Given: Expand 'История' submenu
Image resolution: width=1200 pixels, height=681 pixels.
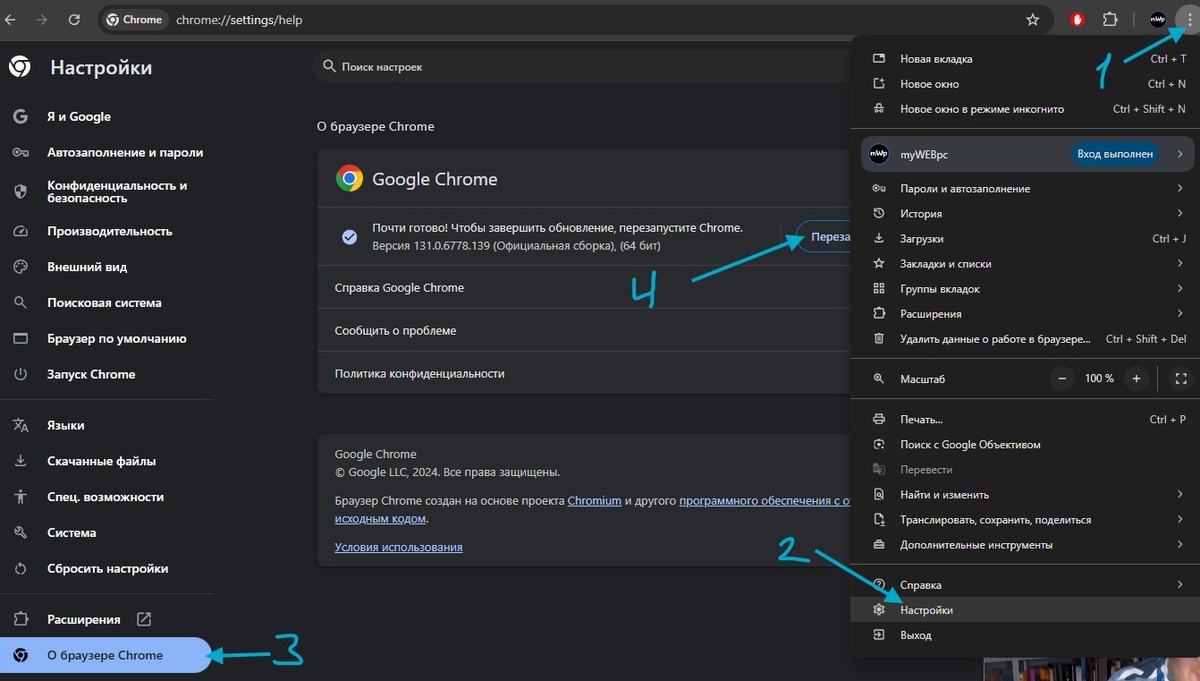Looking at the screenshot, I should pos(1023,214).
